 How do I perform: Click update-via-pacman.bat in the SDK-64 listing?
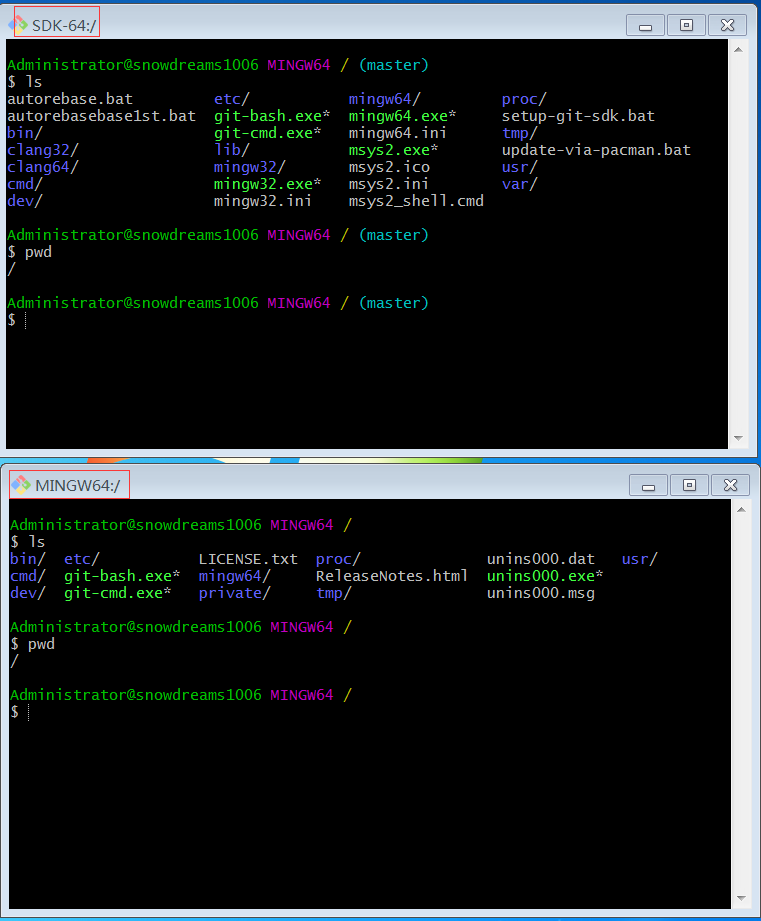point(596,150)
